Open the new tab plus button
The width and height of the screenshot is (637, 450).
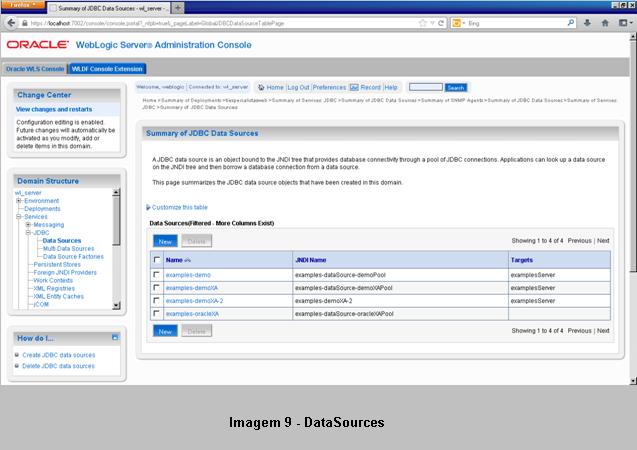pyautogui.click(x=178, y=7)
